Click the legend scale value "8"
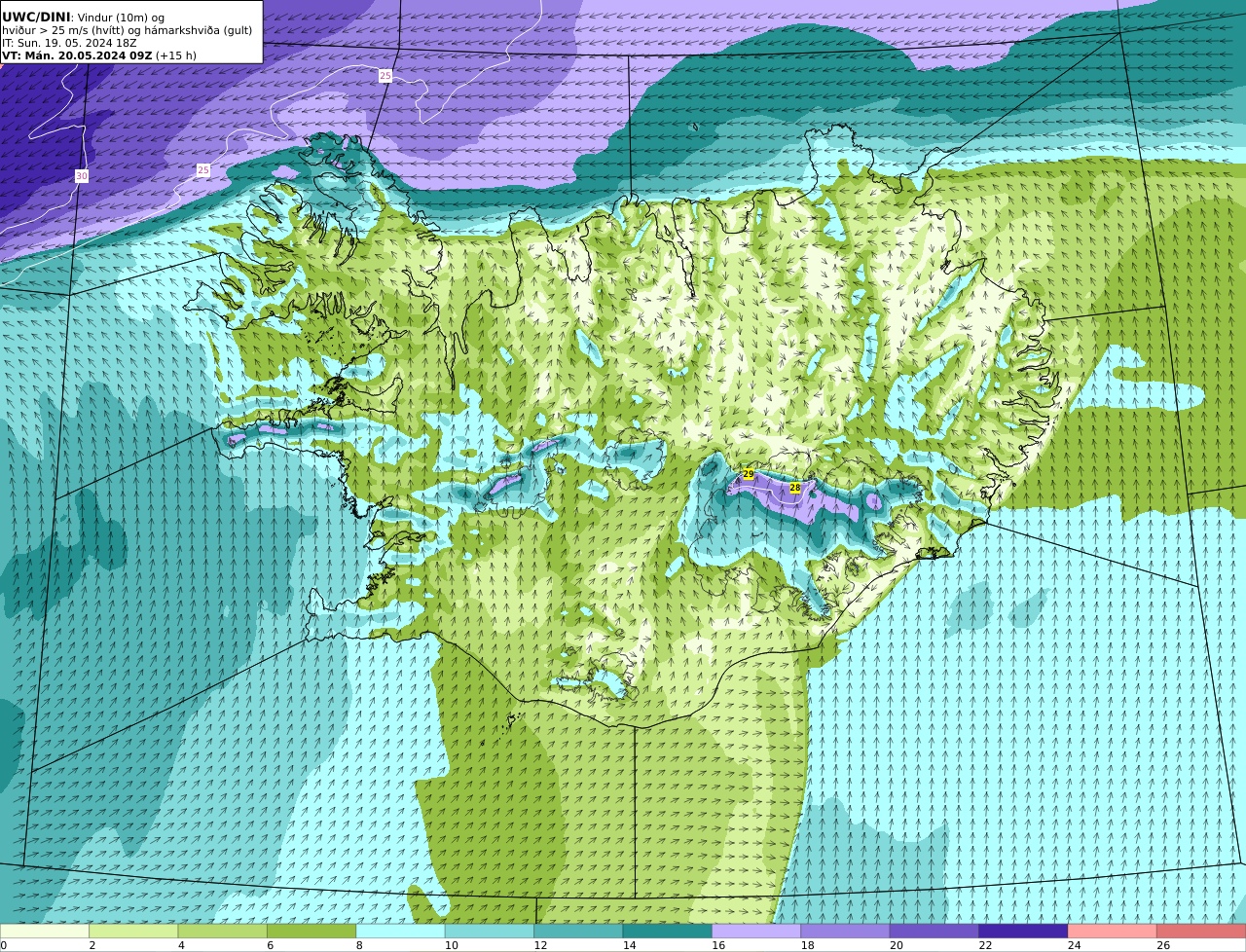This screenshot has height=952, width=1246. 359,945
